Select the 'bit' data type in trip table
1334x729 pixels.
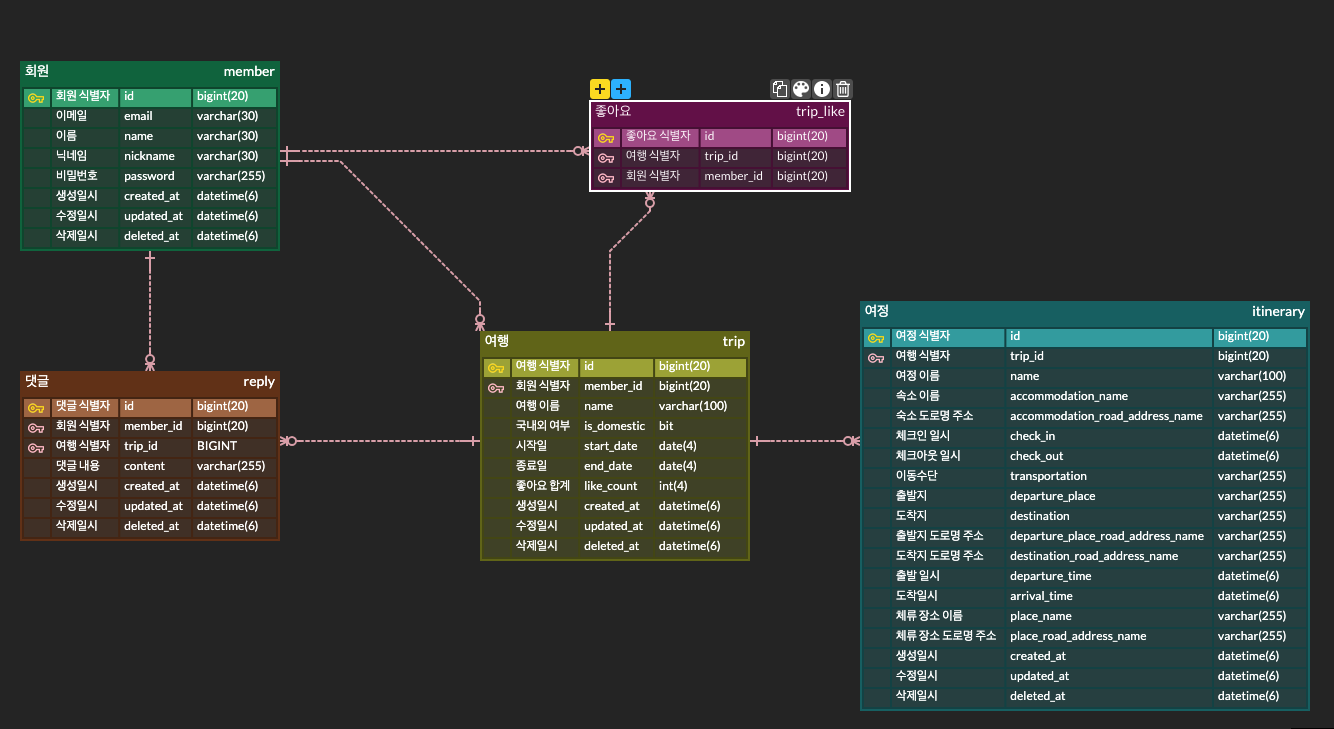[x=666, y=426]
